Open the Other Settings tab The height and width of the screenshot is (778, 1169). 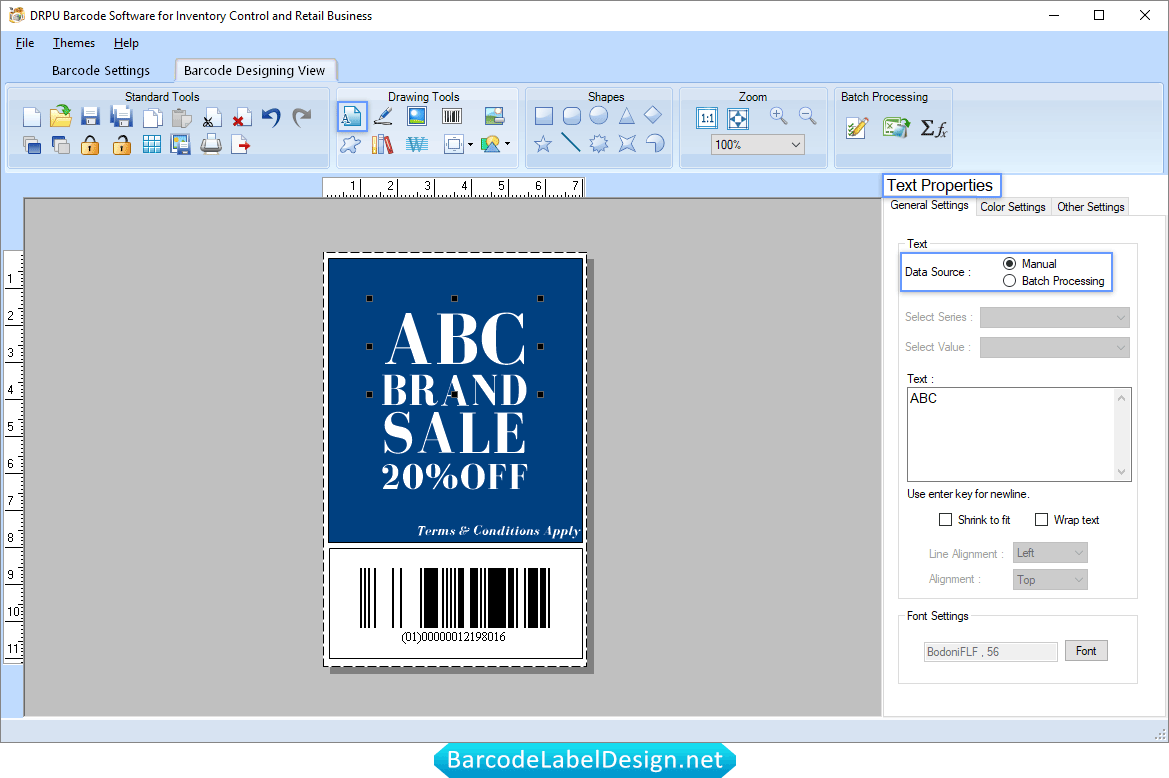[x=1091, y=207]
